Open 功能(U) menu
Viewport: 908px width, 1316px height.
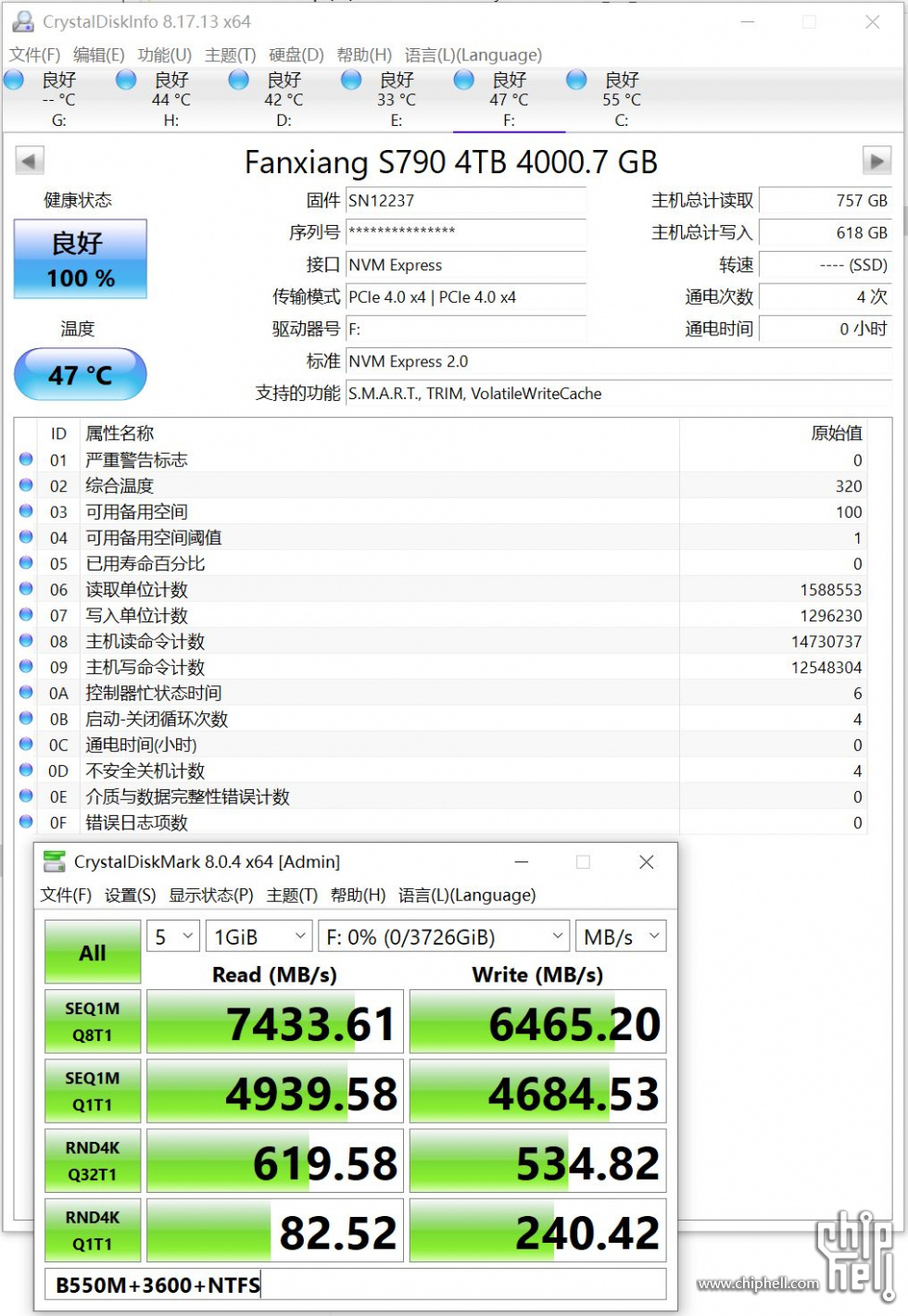click(164, 55)
